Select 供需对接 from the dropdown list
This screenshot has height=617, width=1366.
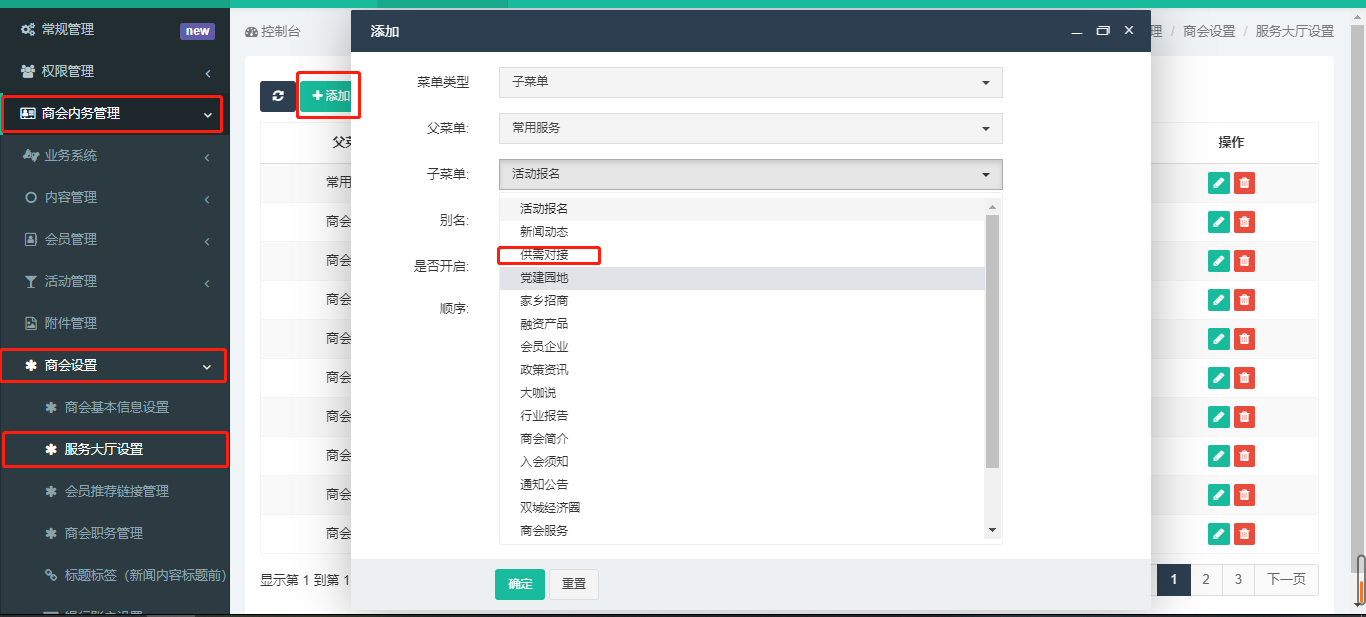tap(544, 255)
